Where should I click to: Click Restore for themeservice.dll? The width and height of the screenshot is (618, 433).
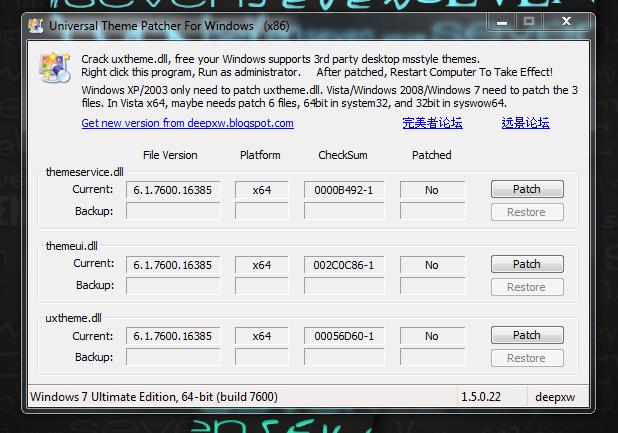[x=527, y=212]
